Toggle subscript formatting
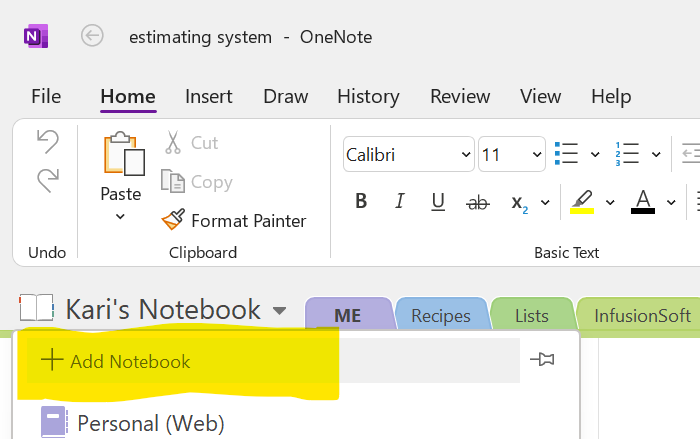The width and height of the screenshot is (700, 439). point(519,203)
